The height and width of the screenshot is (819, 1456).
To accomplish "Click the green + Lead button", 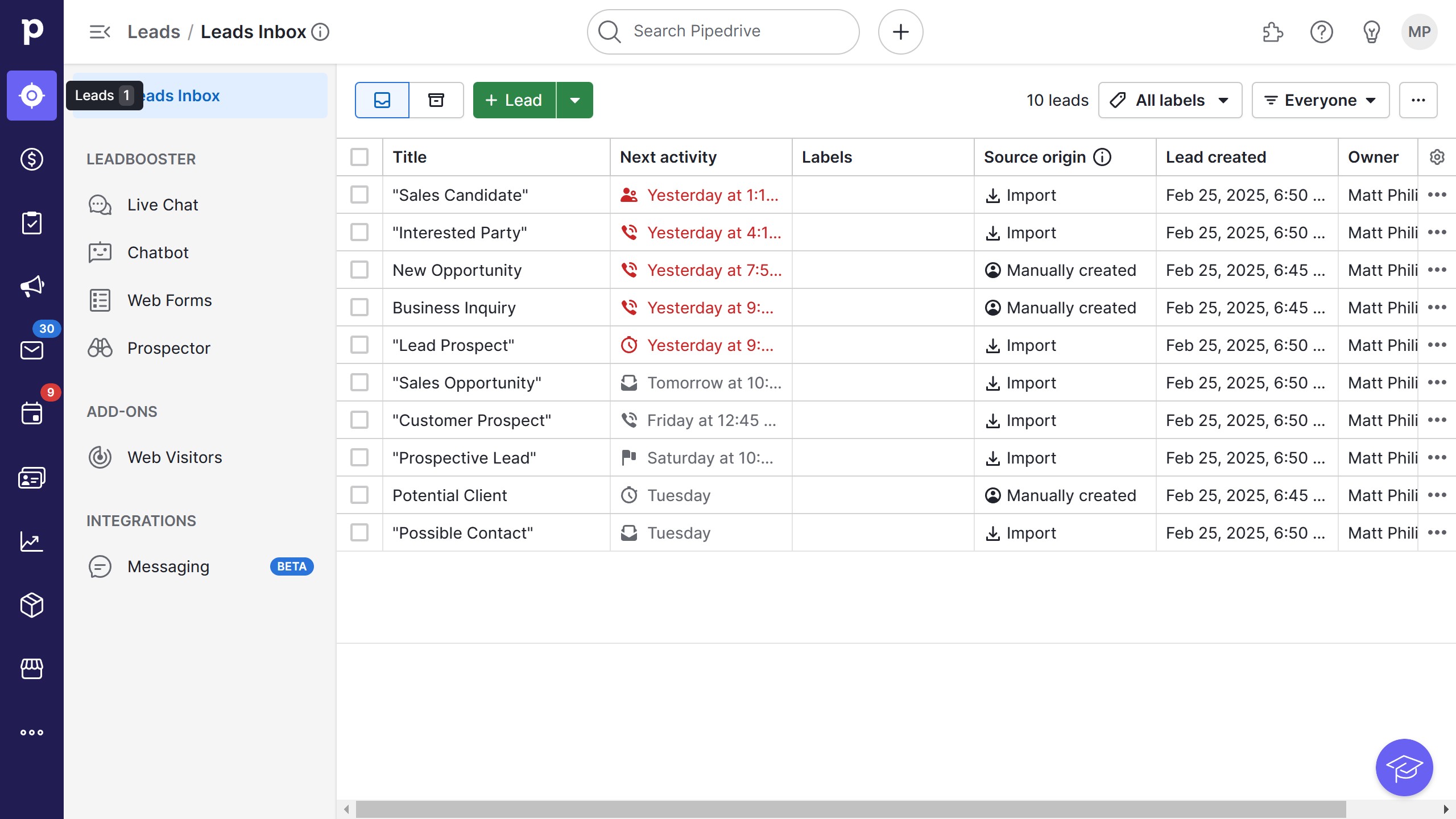I will tap(512, 100).
